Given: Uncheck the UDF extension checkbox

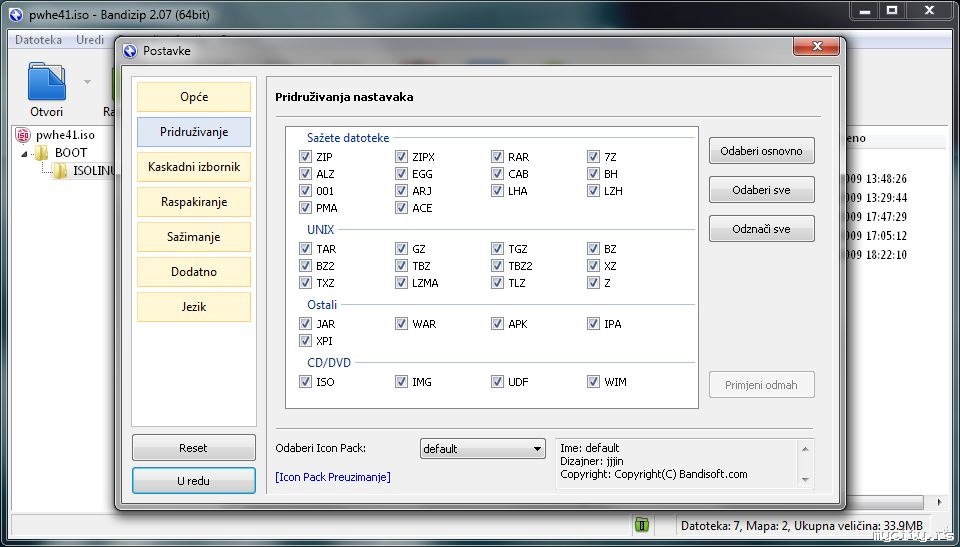Looking at the screenshot, I should (497, 382).
